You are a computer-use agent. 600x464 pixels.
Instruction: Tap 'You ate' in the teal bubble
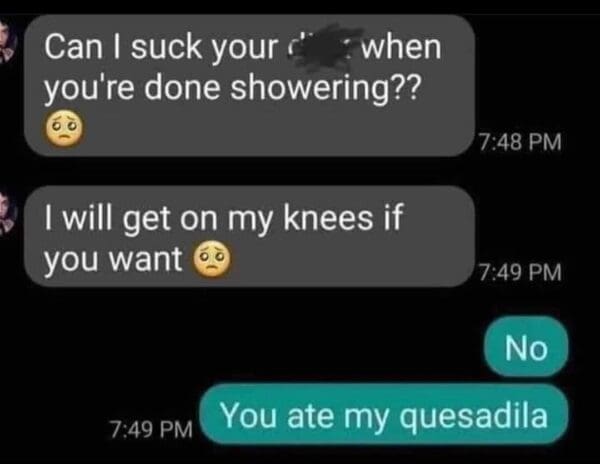(277, 416)
